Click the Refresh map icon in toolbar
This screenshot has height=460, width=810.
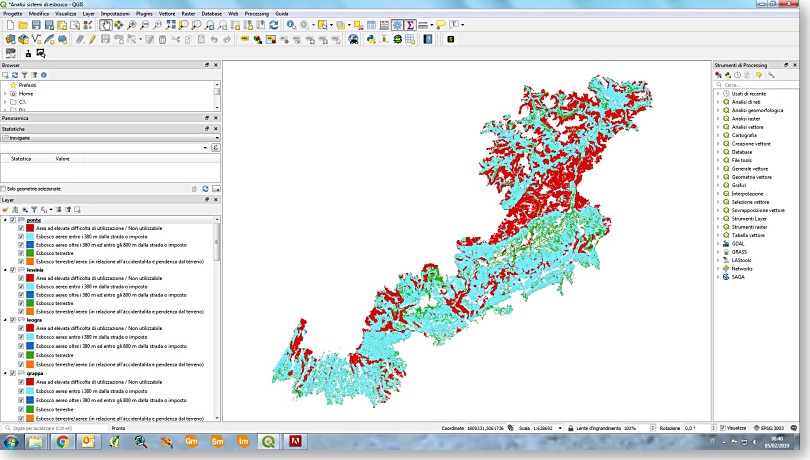(274, 25)
